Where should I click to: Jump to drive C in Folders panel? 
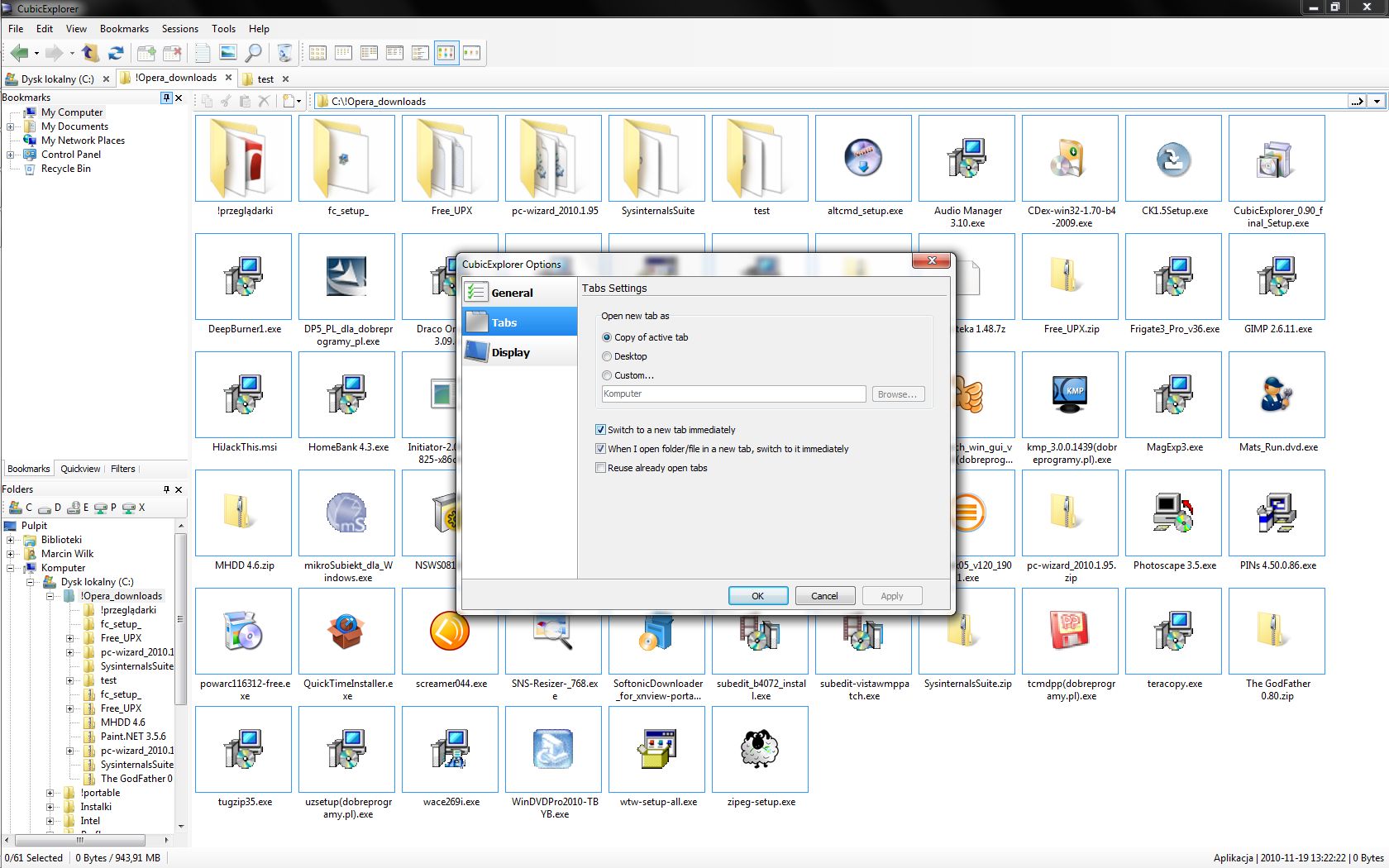pos(21,508)
